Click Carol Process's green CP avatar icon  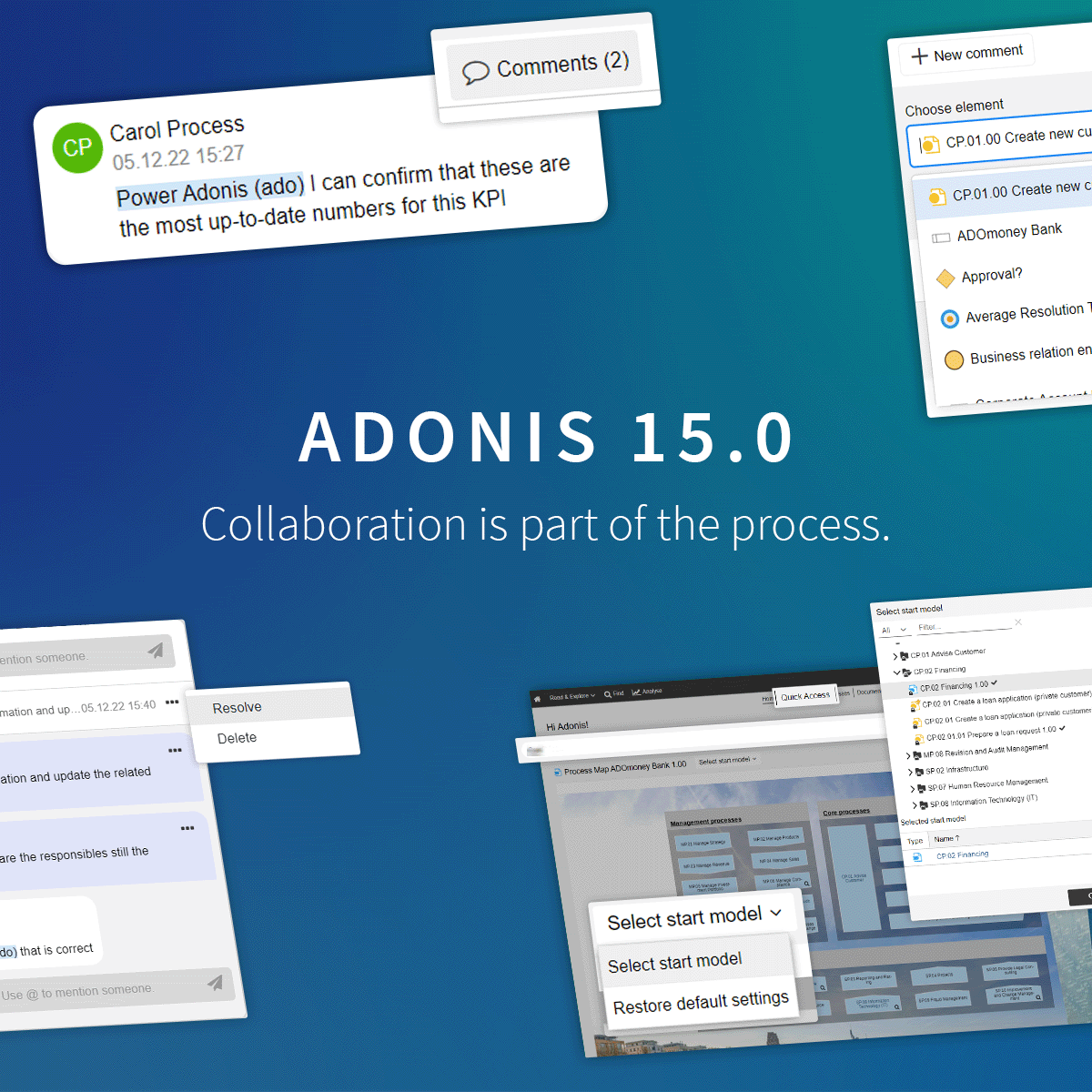[77, 147]
